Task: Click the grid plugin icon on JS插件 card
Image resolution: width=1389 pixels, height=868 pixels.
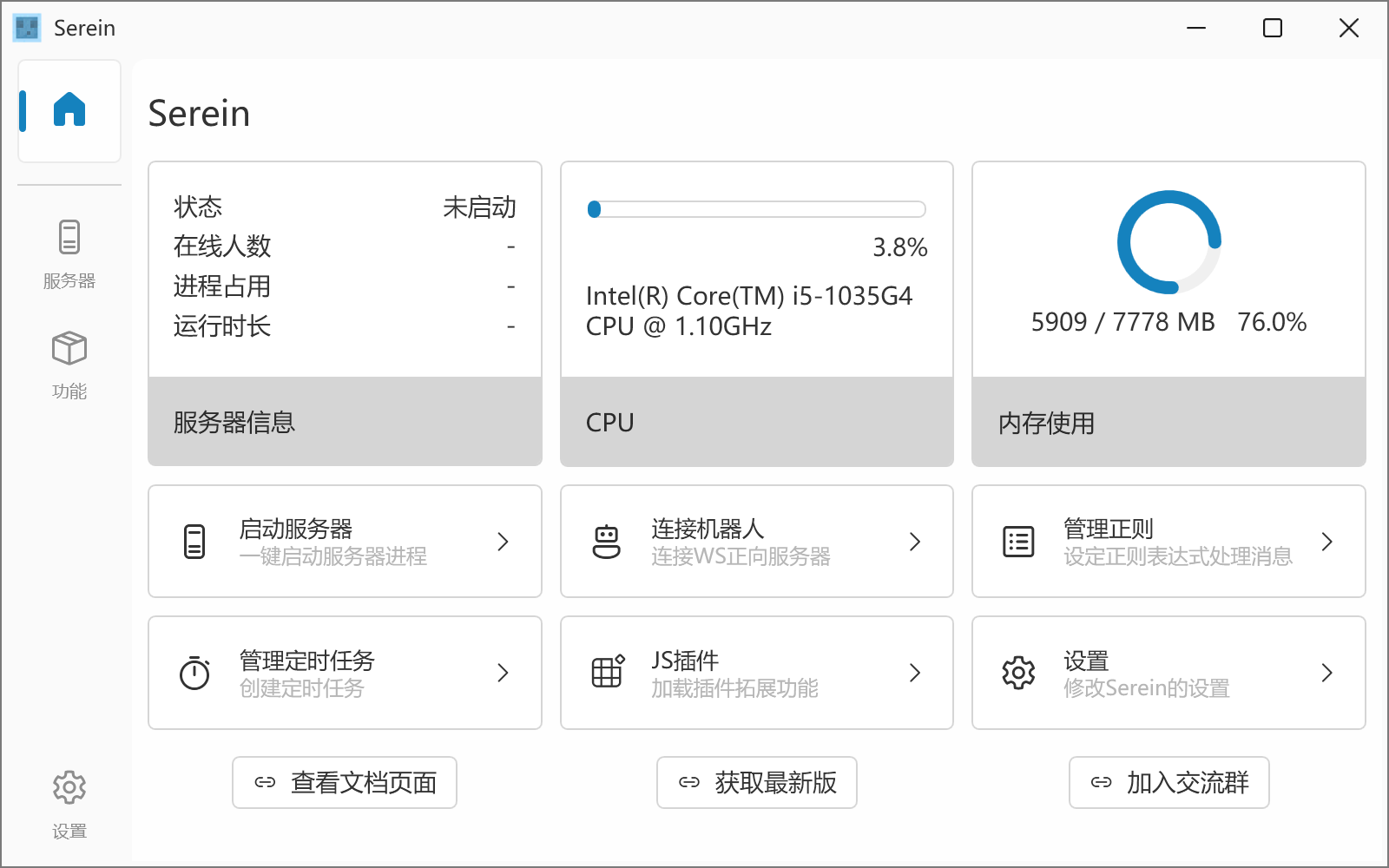Action: coord(607,672)
